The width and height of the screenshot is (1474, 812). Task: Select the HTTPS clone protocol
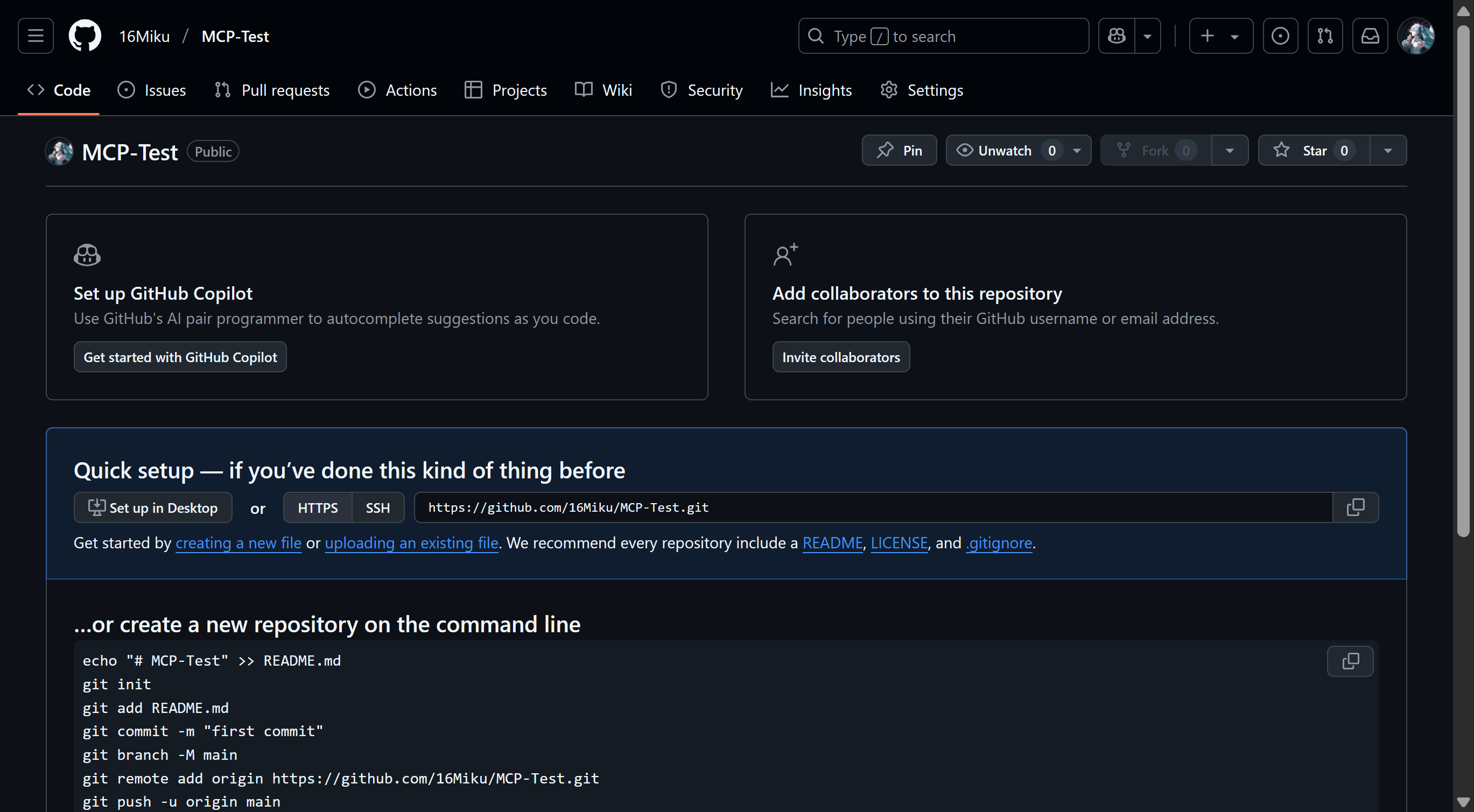(318, 508)
